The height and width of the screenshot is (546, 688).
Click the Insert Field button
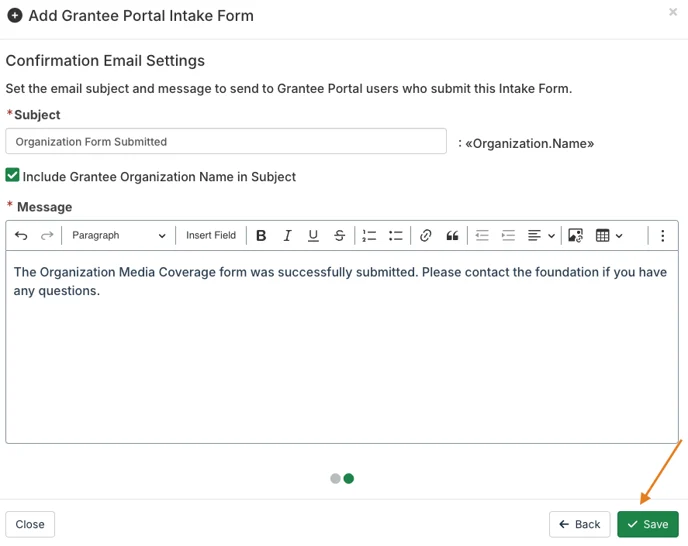[211, 236]
